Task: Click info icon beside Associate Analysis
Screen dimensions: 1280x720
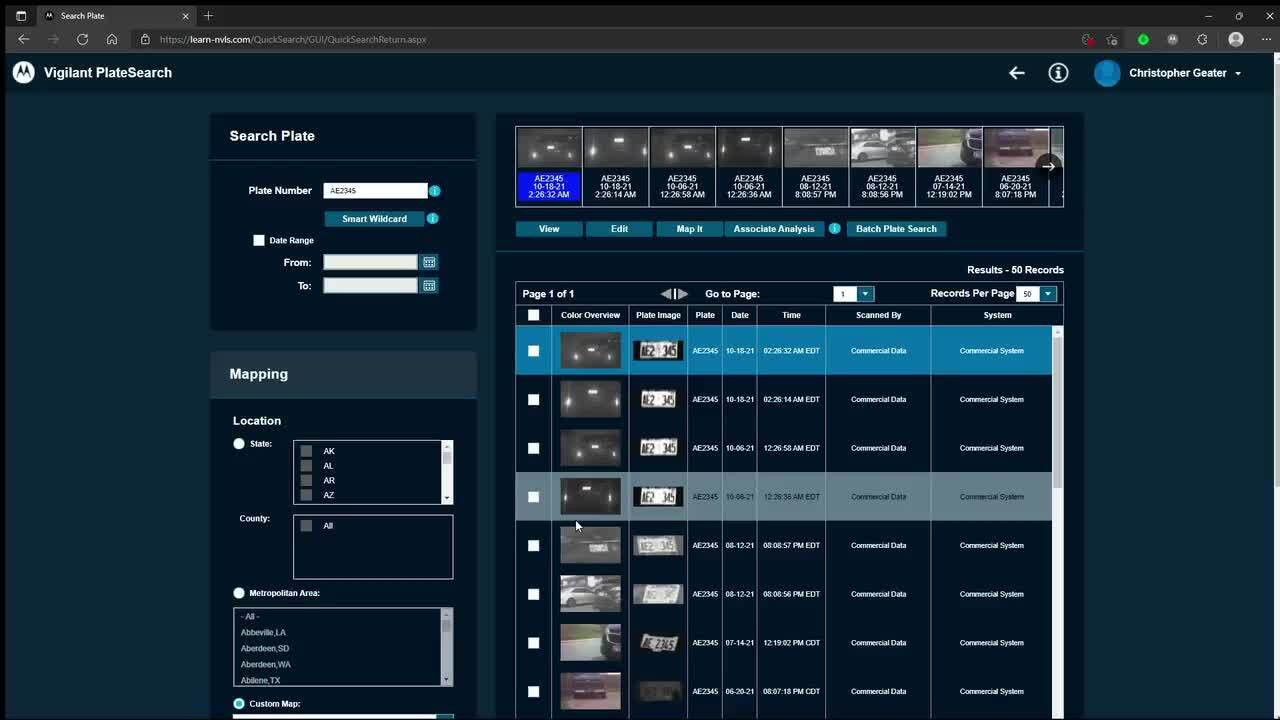Action: coord(835,229)
